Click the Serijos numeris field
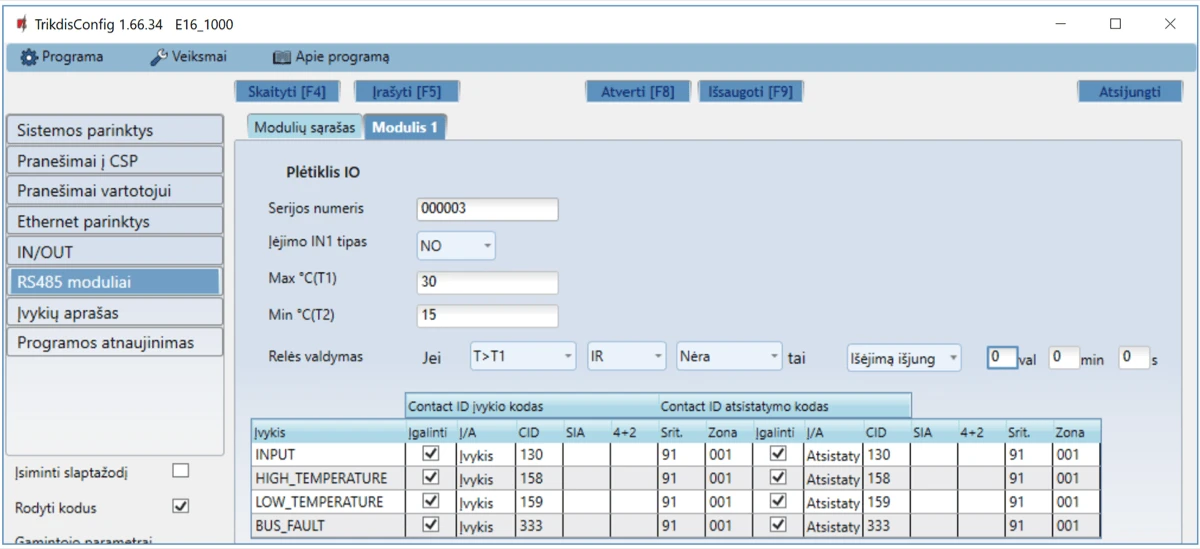 487,209
